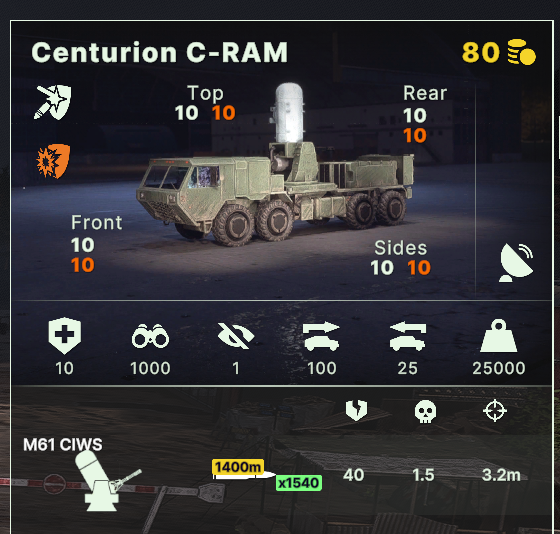Screen dimensions: 560x534
Task: Select the reverse speed vehicle icon
Action: click(408, 336)
